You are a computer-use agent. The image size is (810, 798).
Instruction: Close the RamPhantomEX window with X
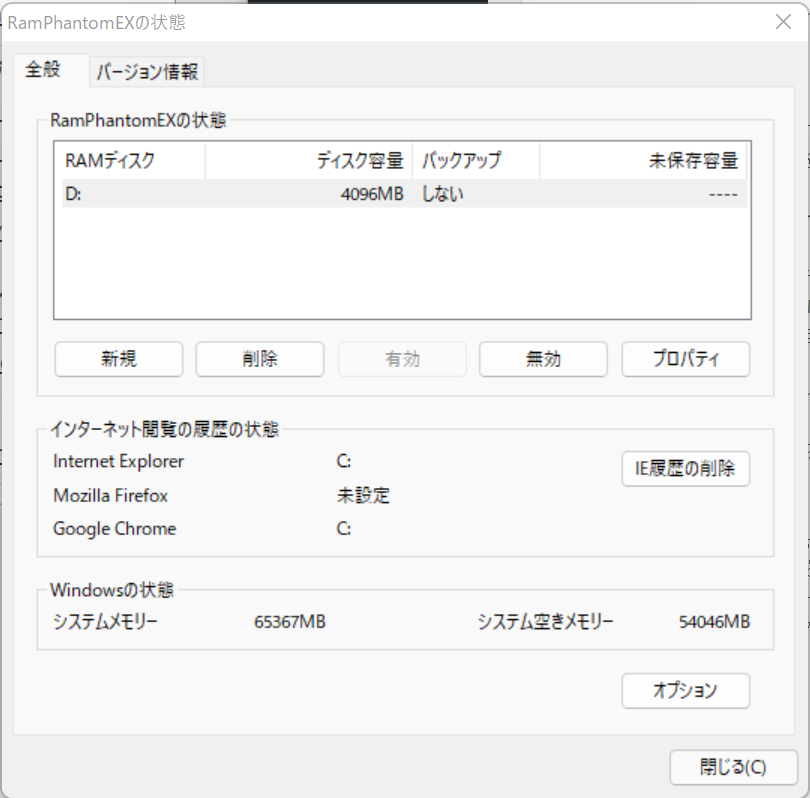click(x=783, y=22)
